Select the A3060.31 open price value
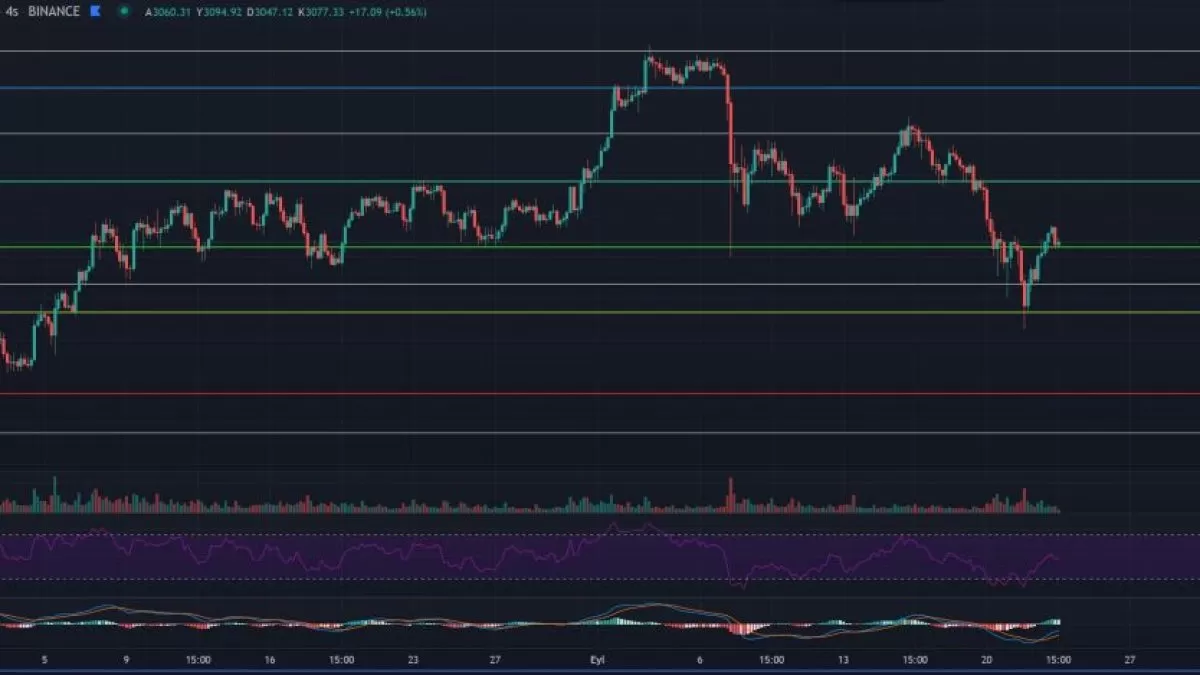 [x=168, y=12]
